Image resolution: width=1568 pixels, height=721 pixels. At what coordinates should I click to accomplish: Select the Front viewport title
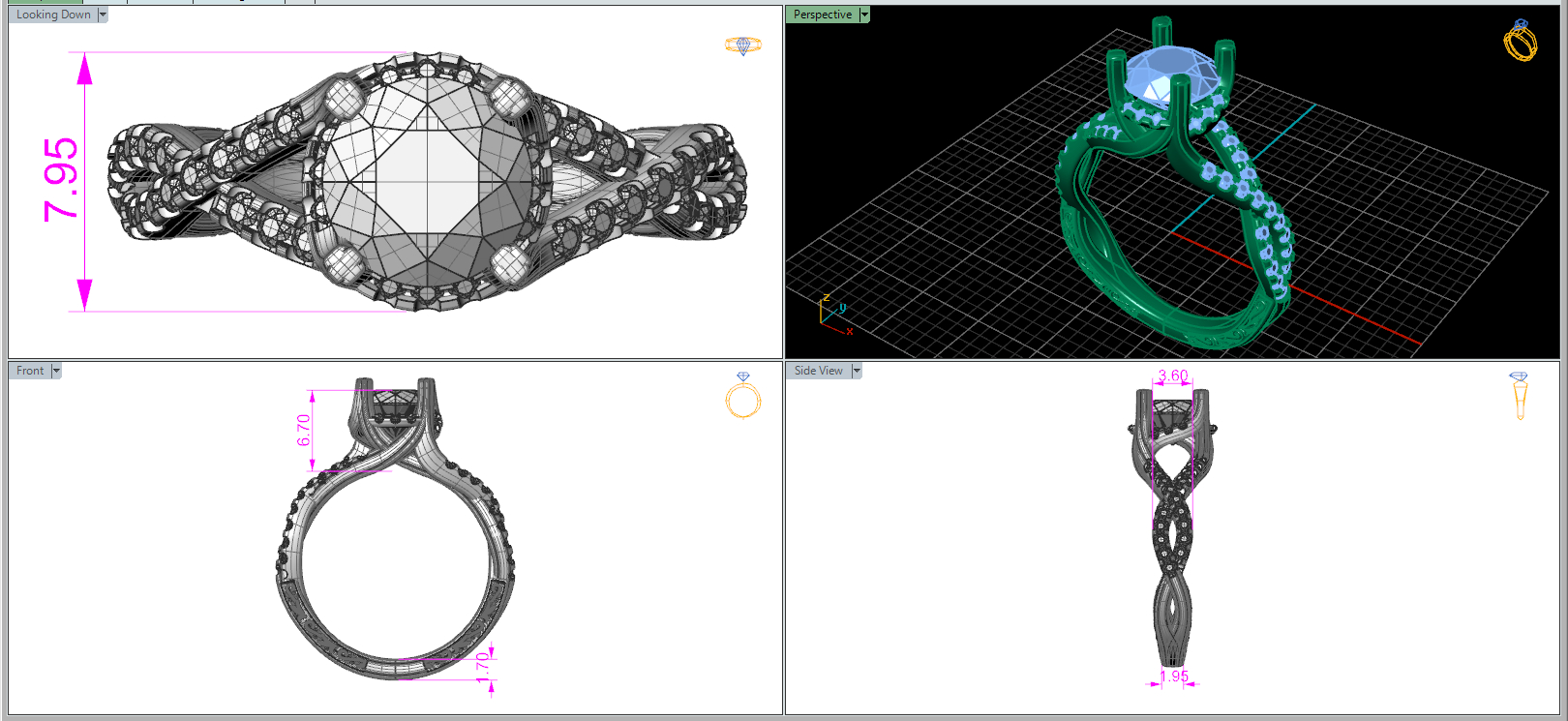coord(30,371)
